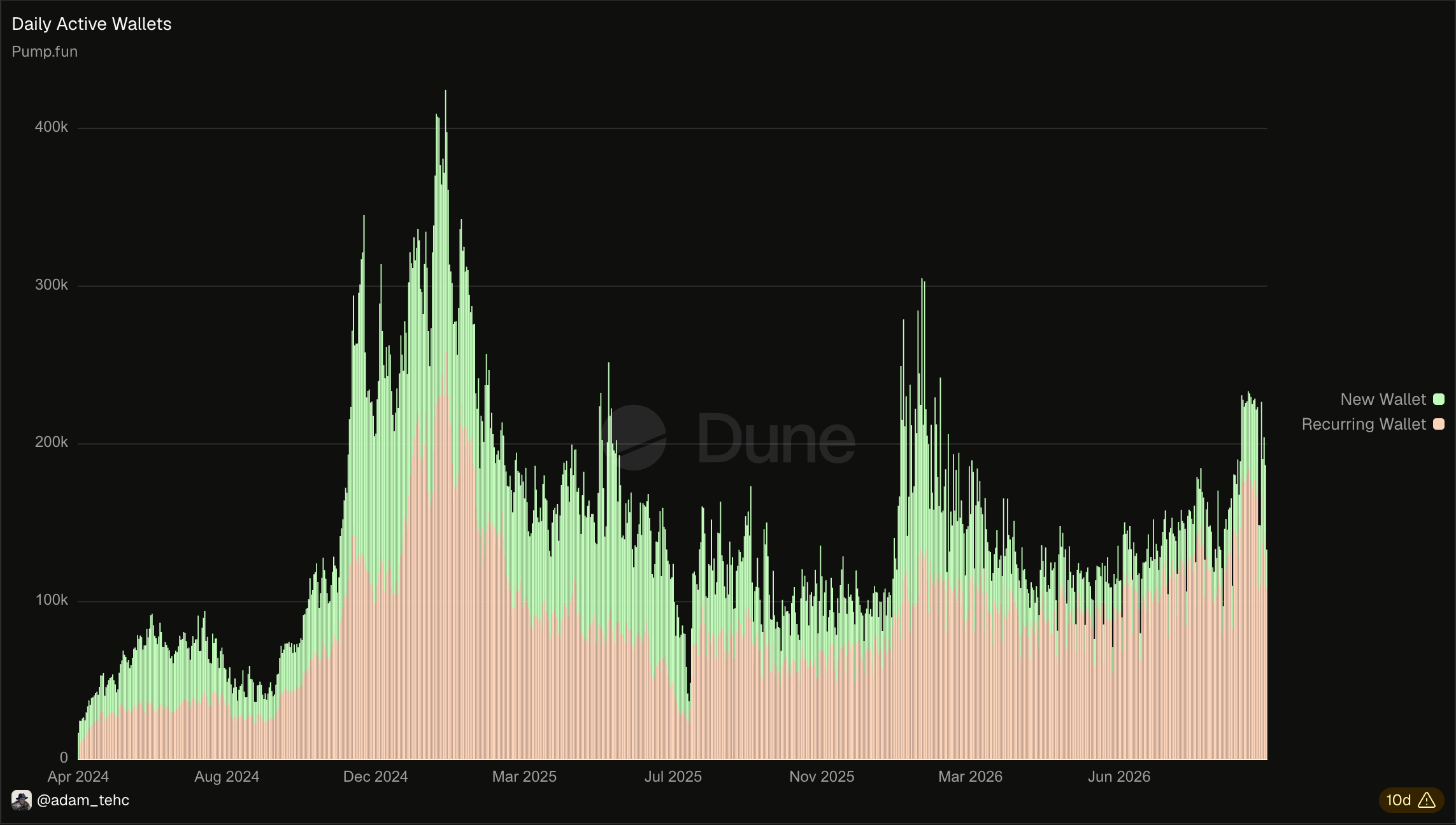Toggle the Recurring Wallet legend entry
This screenshot has height=825, width=1456.
[1373, 424]
